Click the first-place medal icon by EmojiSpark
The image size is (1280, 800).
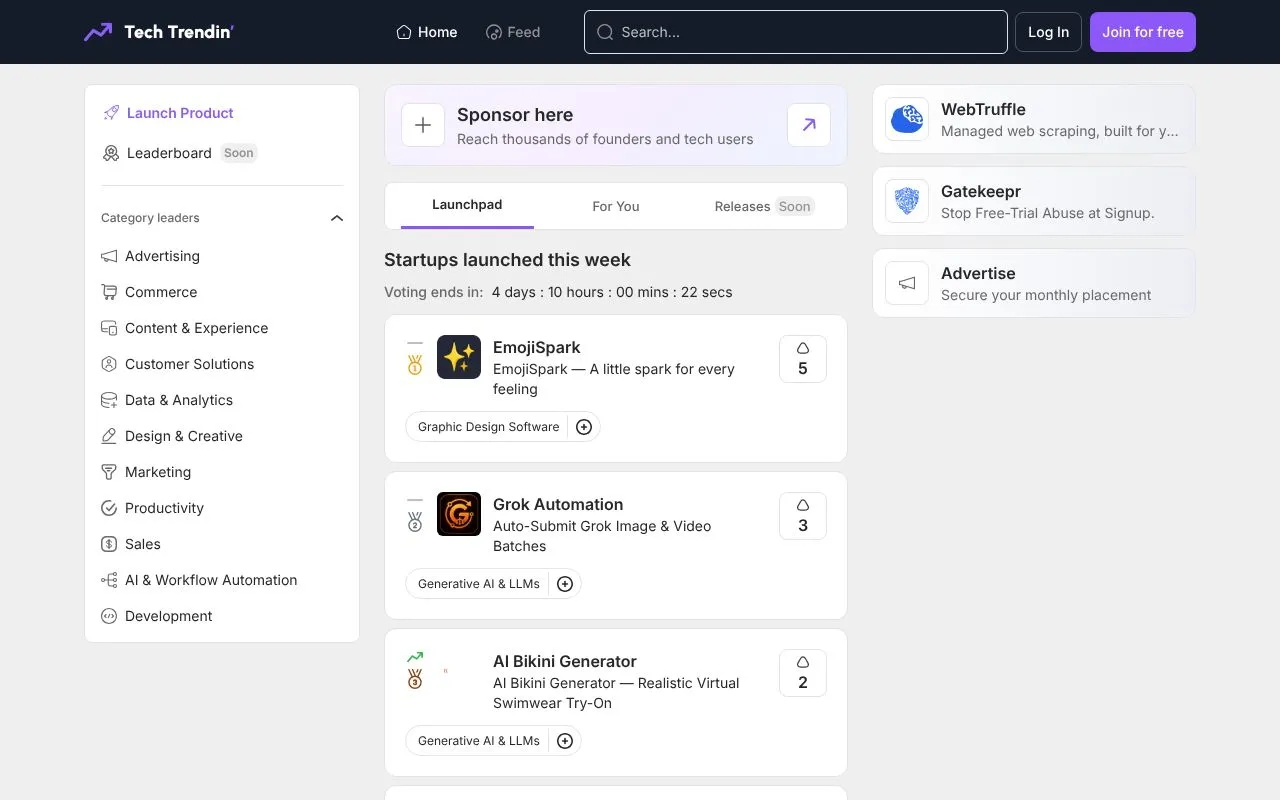click(x=415, y=365)
